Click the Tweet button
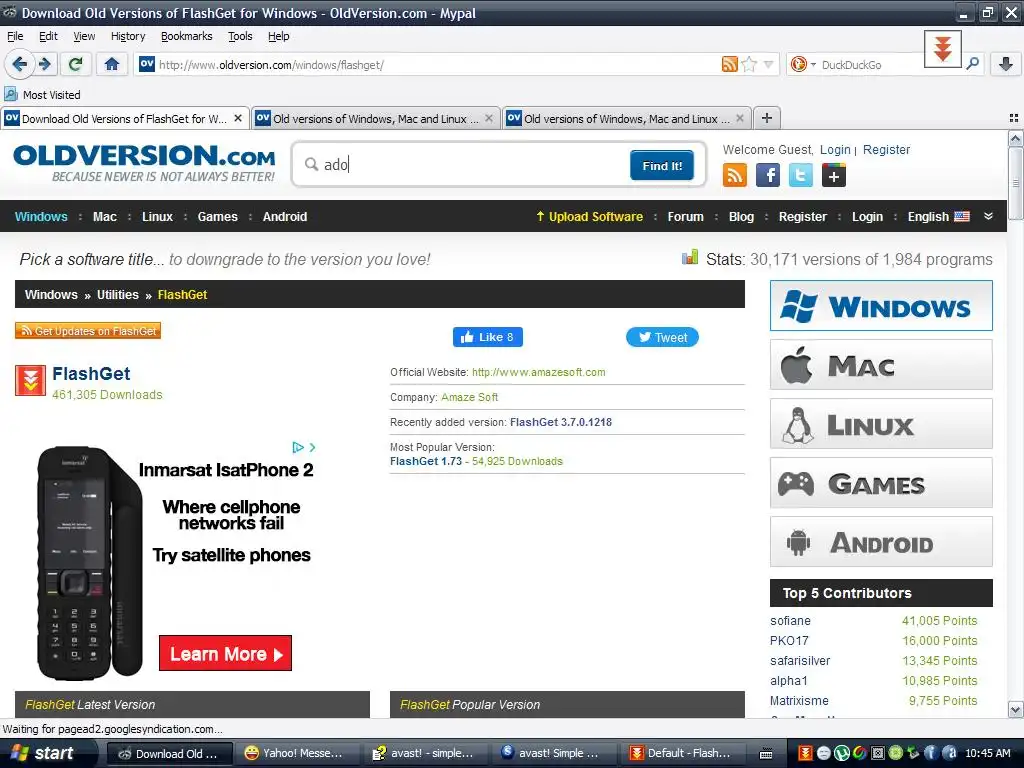 pyautogui.click(x=662, y=337)
